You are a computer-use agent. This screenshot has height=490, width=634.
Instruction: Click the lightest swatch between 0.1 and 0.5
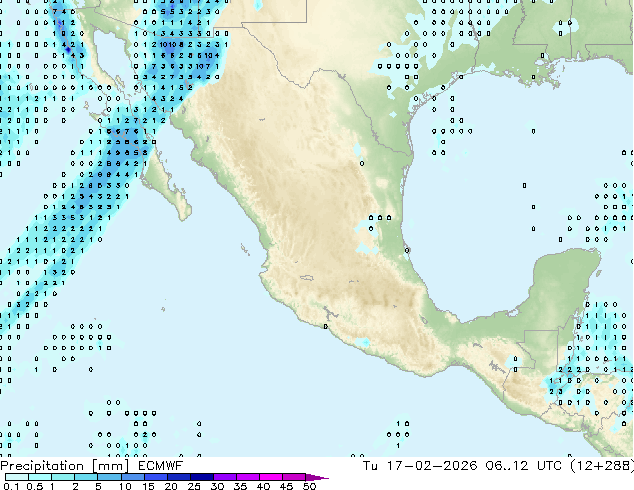17,477
